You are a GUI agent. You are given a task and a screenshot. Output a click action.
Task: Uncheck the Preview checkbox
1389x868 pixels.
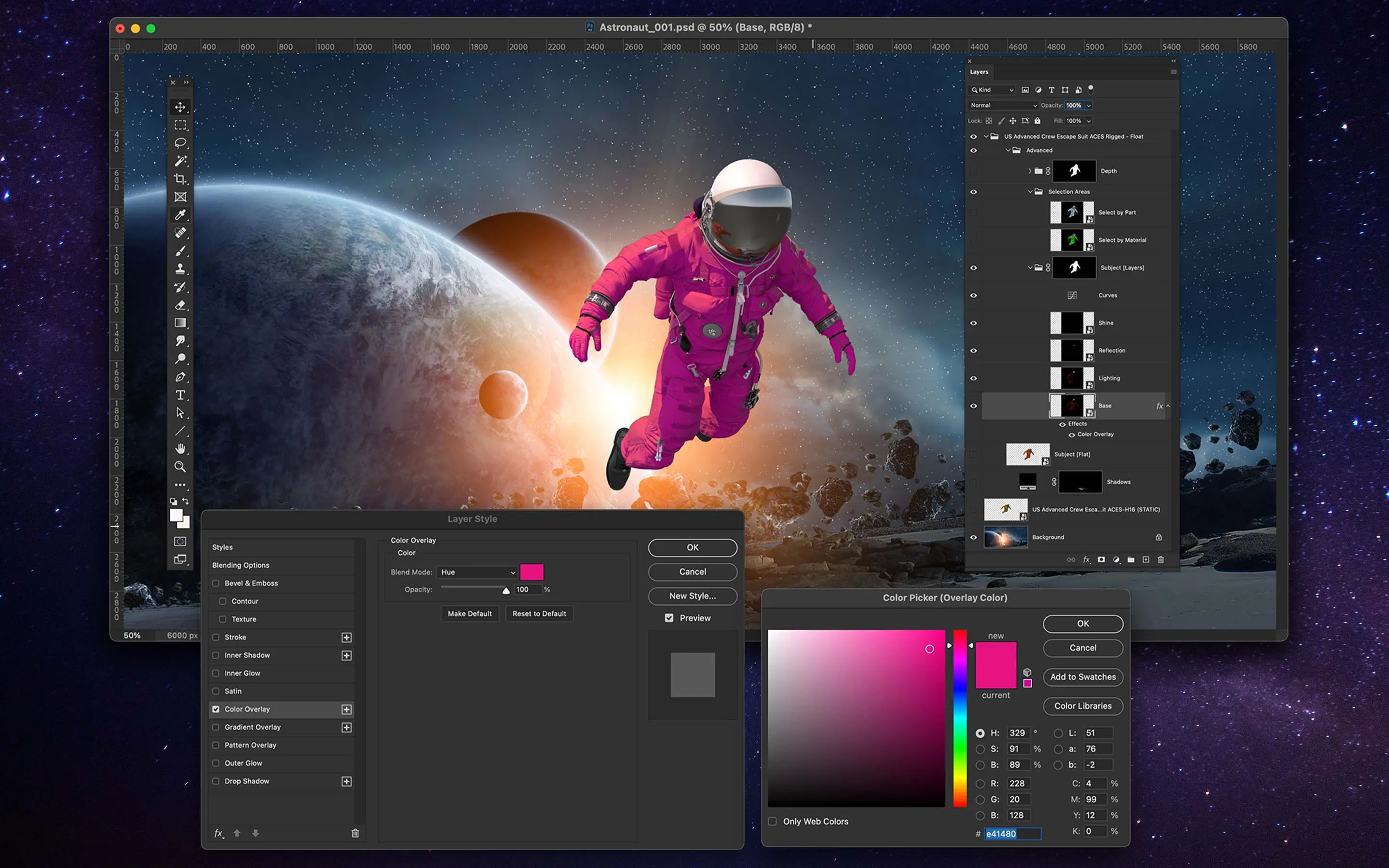pos(669,618)
